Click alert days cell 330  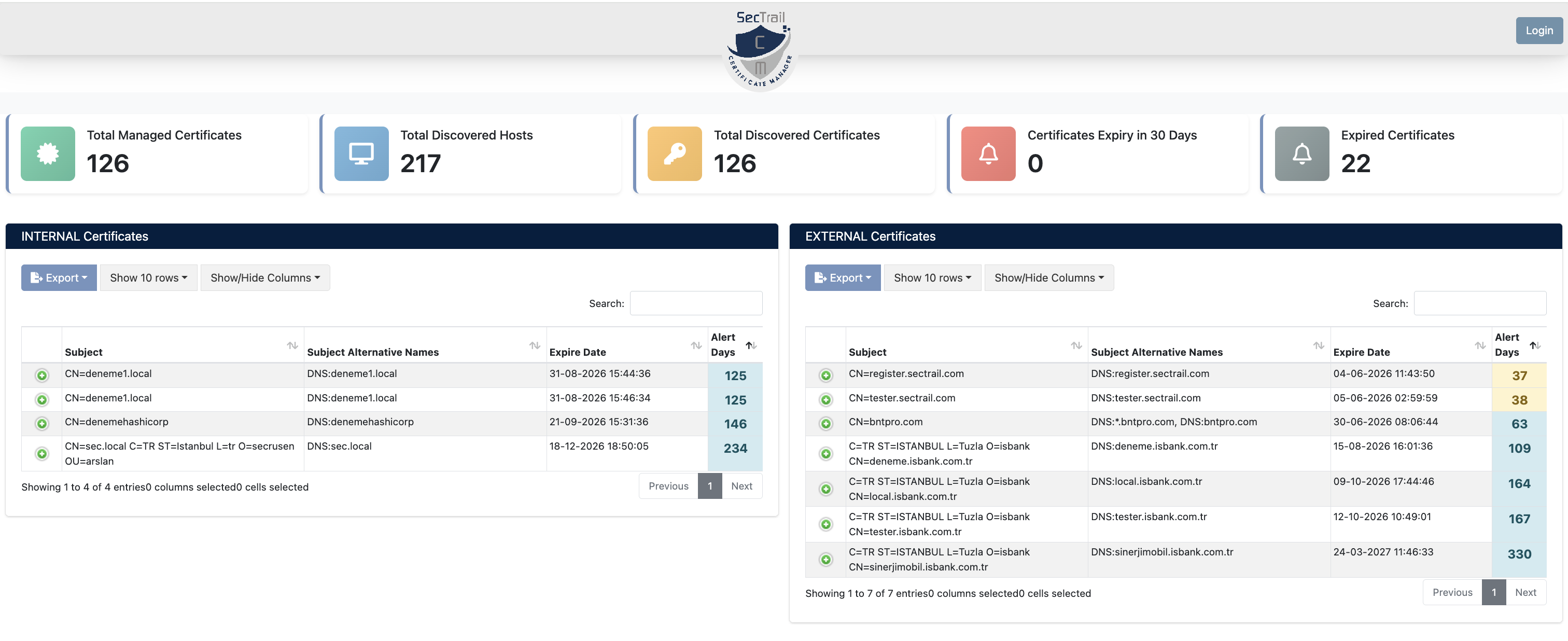pyautogui.click(x=1519, y=560)
